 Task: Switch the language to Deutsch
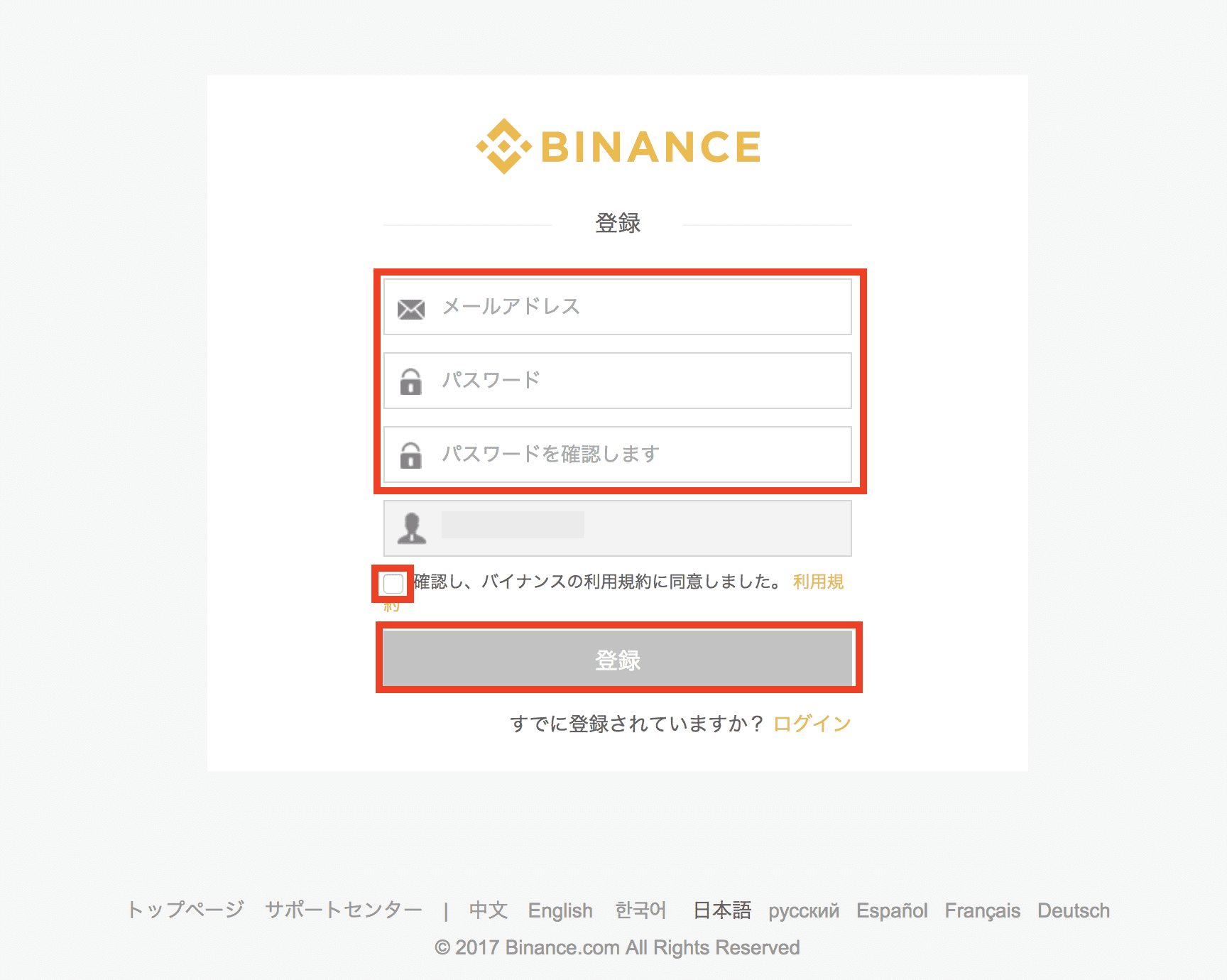click(x=1073, y=910)
